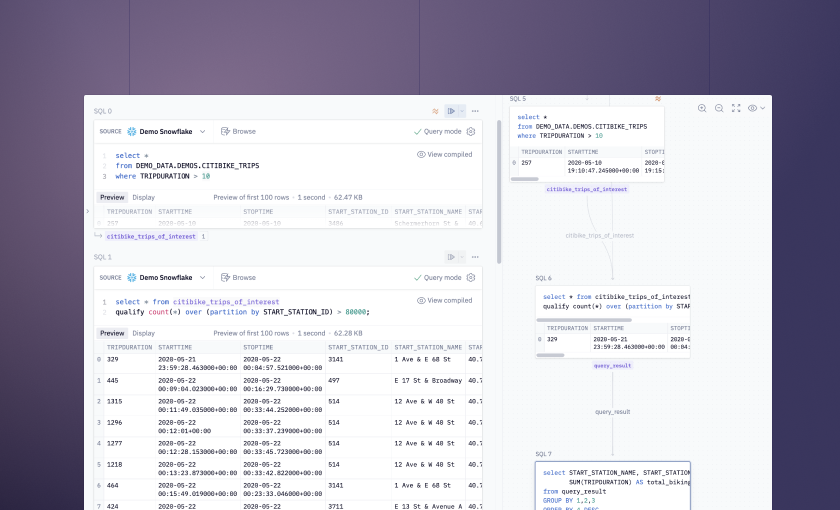Browse data schema from SQL 1 cell
Screen dimensions: 840x510
point(238,278)
